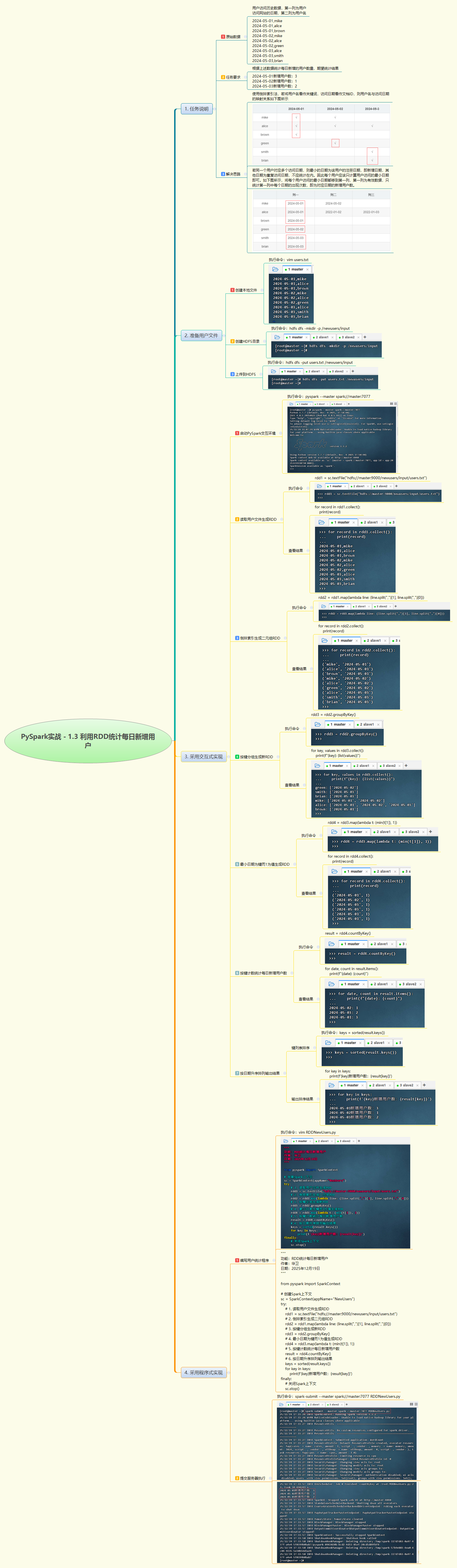Collapse the 2. 准备用户文件 branch
Image resolution: width=457 pixels, height=1568 pixels.
tap(224, 336)
